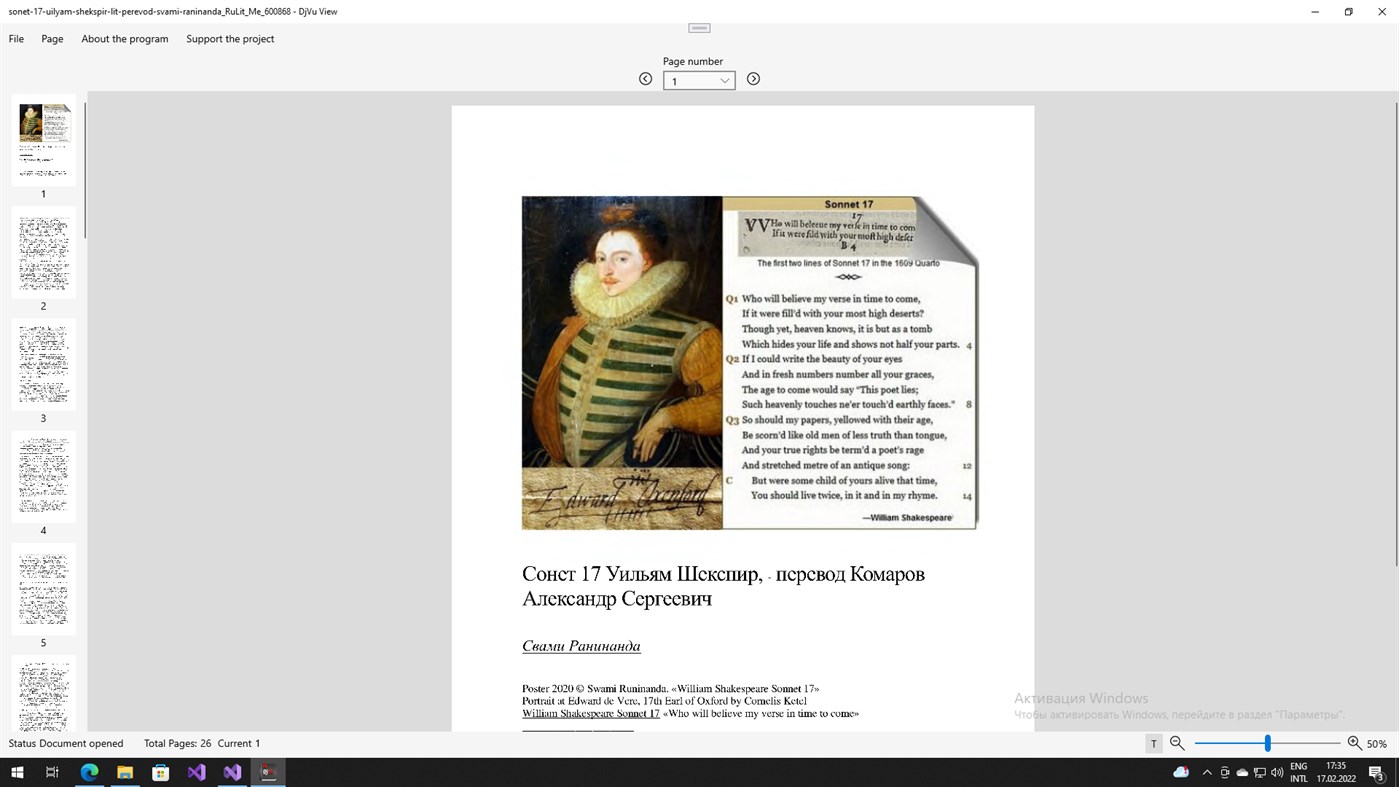Go to the next page arrow
This screenshot has height=787, width=1399.
[753, 79]
